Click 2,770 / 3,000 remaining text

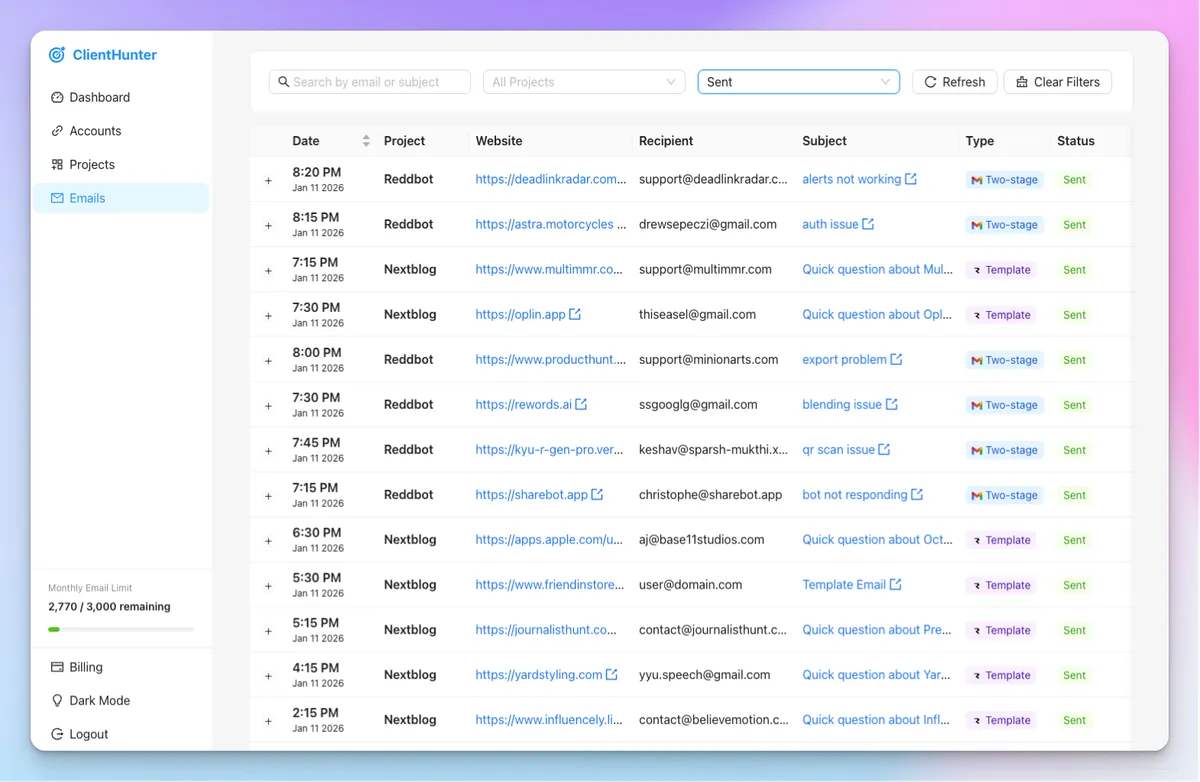[109, 607]
